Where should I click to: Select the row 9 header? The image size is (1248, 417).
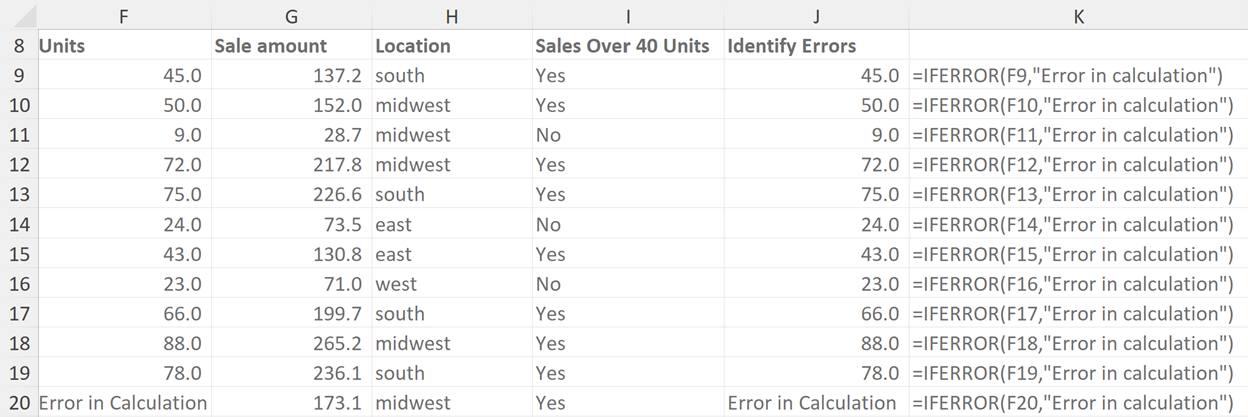18,75
